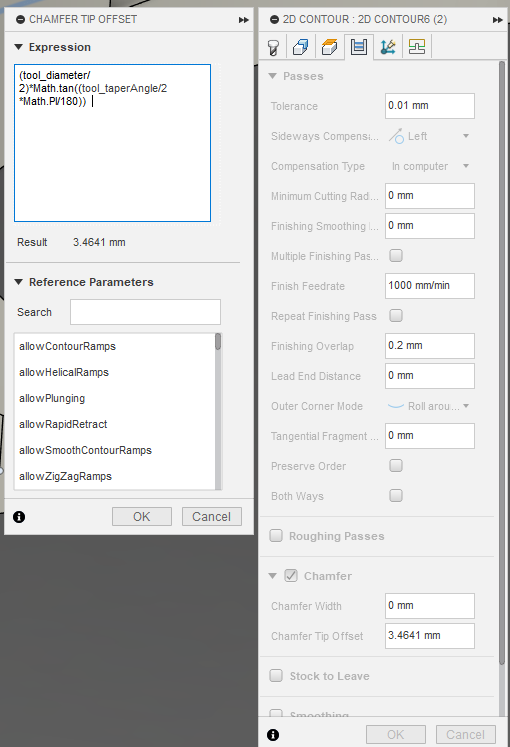The height and width of the screenshot is (747, 510).
Task: Enable Roughing Passes checkbox
Action: click(276, 536)
